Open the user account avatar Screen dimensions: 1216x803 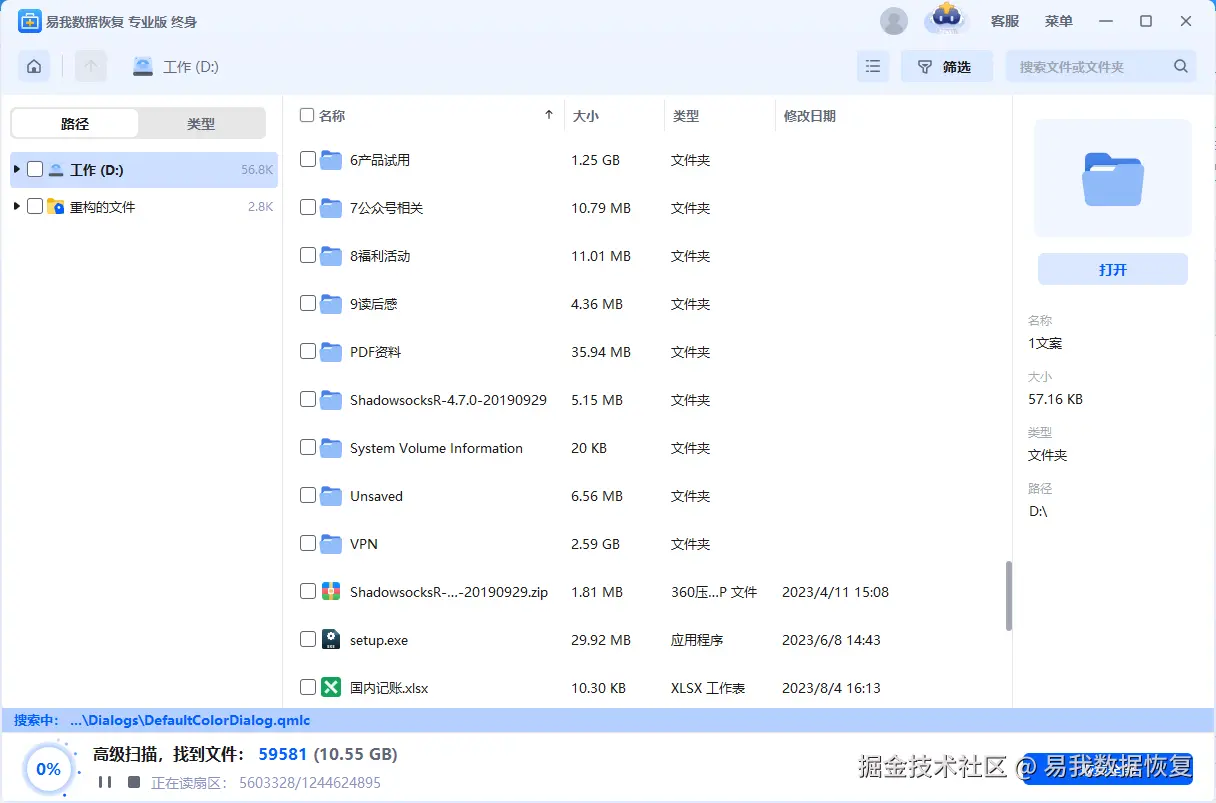tap(894, 21)
